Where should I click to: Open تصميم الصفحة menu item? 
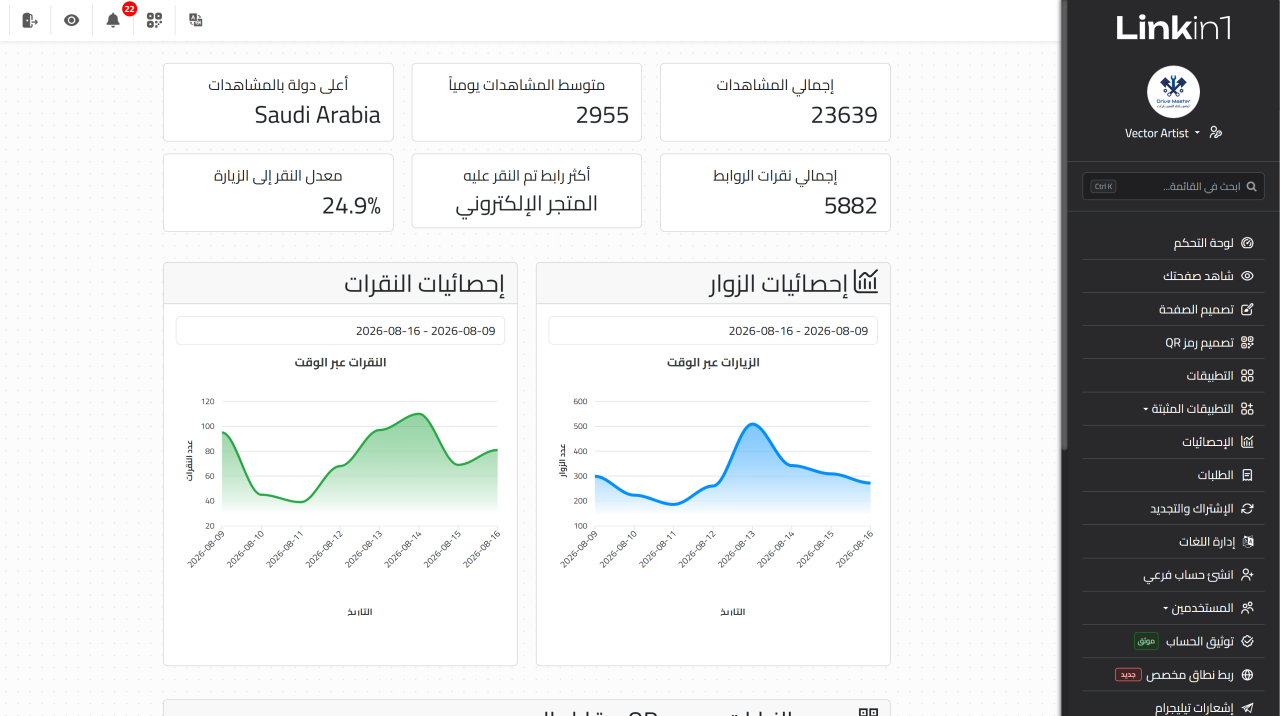[1173, 309]
